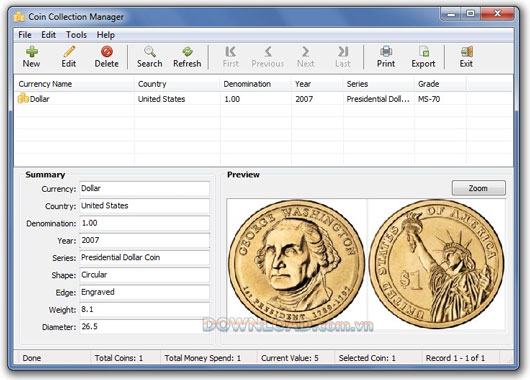Click the Currency field showing Dollar

click(x=145, y=189)
